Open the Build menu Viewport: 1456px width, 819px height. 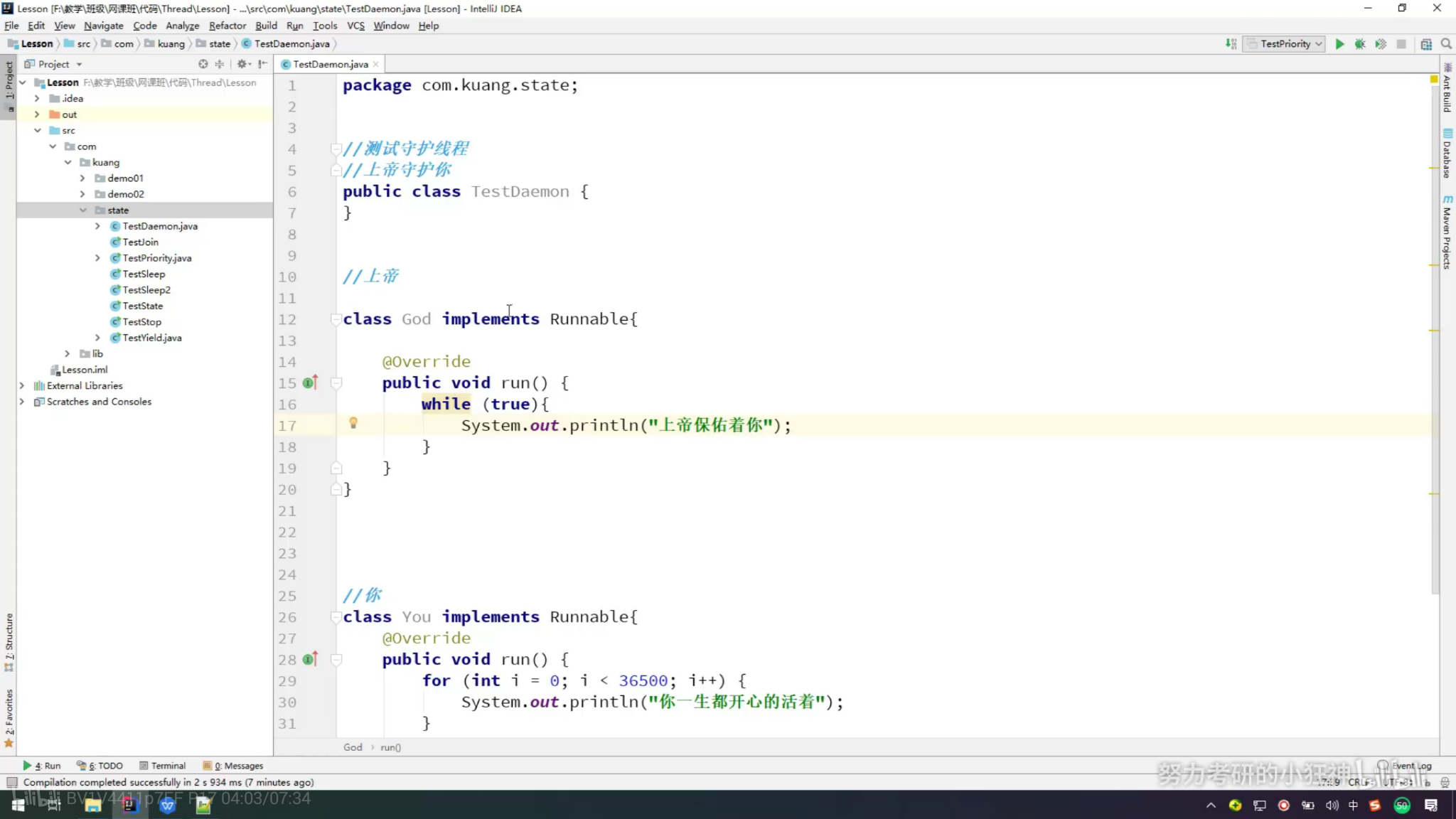(266, 26)
